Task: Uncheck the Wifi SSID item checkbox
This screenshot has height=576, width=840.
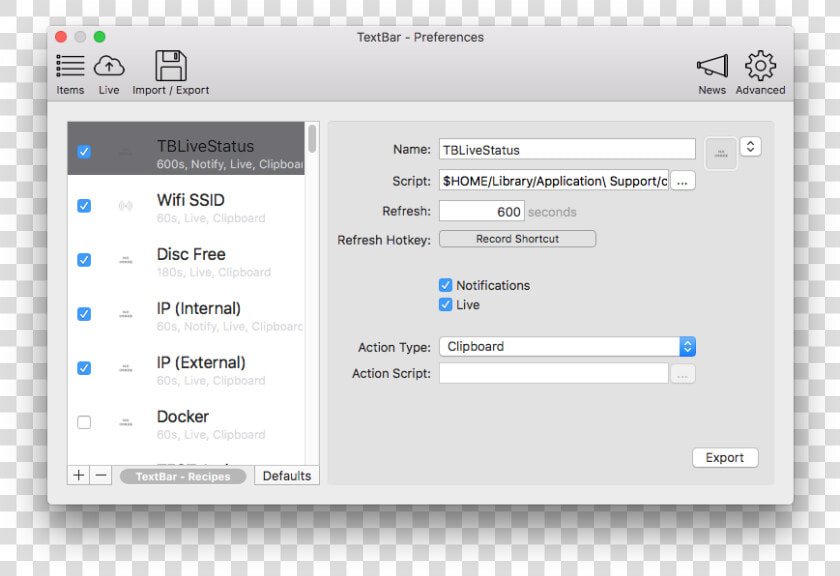Action: (84, 206)
